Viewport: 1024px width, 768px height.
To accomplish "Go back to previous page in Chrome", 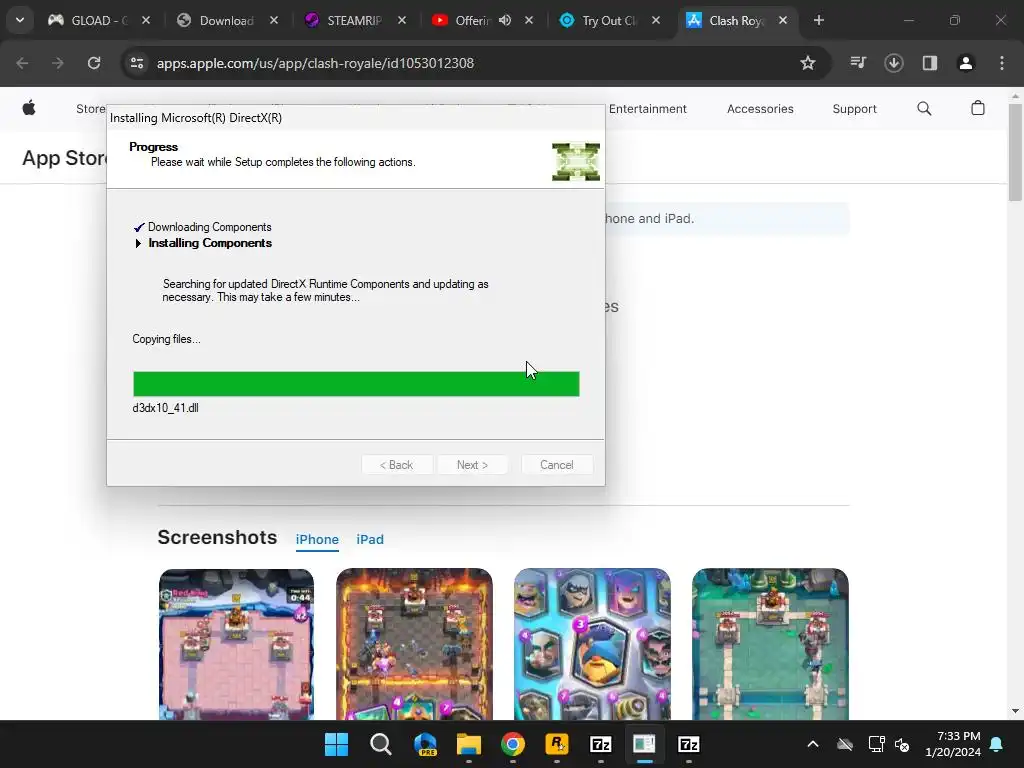I will [x=22, y=63].
